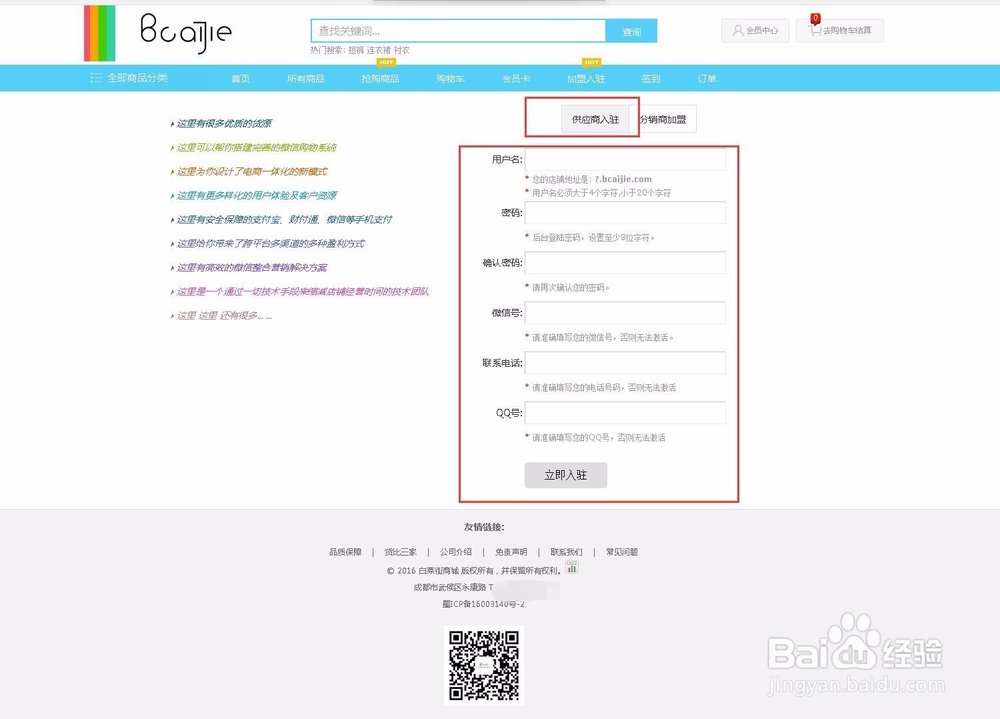The width and height of the screenshot is (1000, 719).
Task: Click the red cart count badge
Action: pos(815,18)
